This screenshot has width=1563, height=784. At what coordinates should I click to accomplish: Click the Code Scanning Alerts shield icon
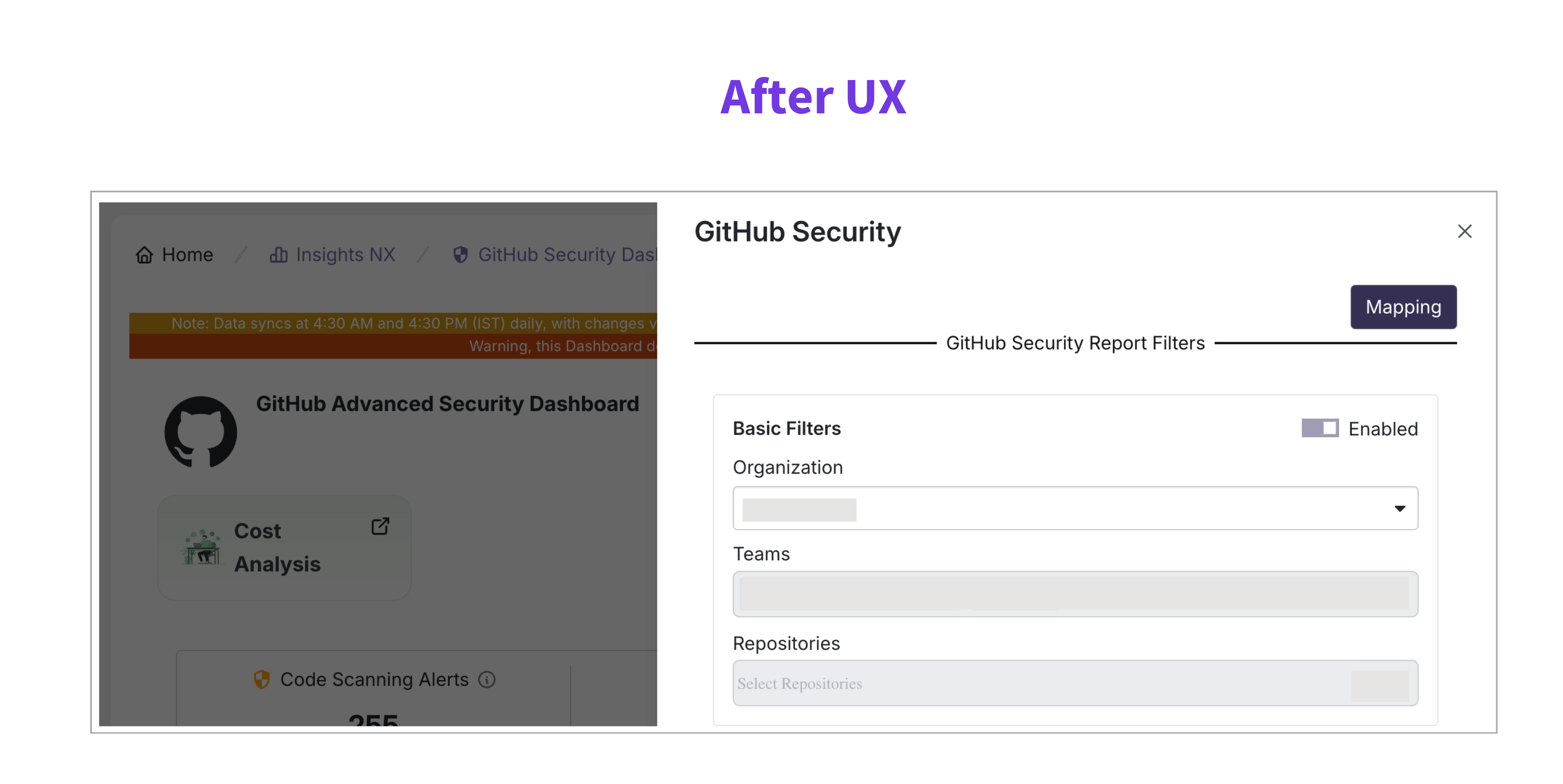pyautogui.click(x=261, y=680)
